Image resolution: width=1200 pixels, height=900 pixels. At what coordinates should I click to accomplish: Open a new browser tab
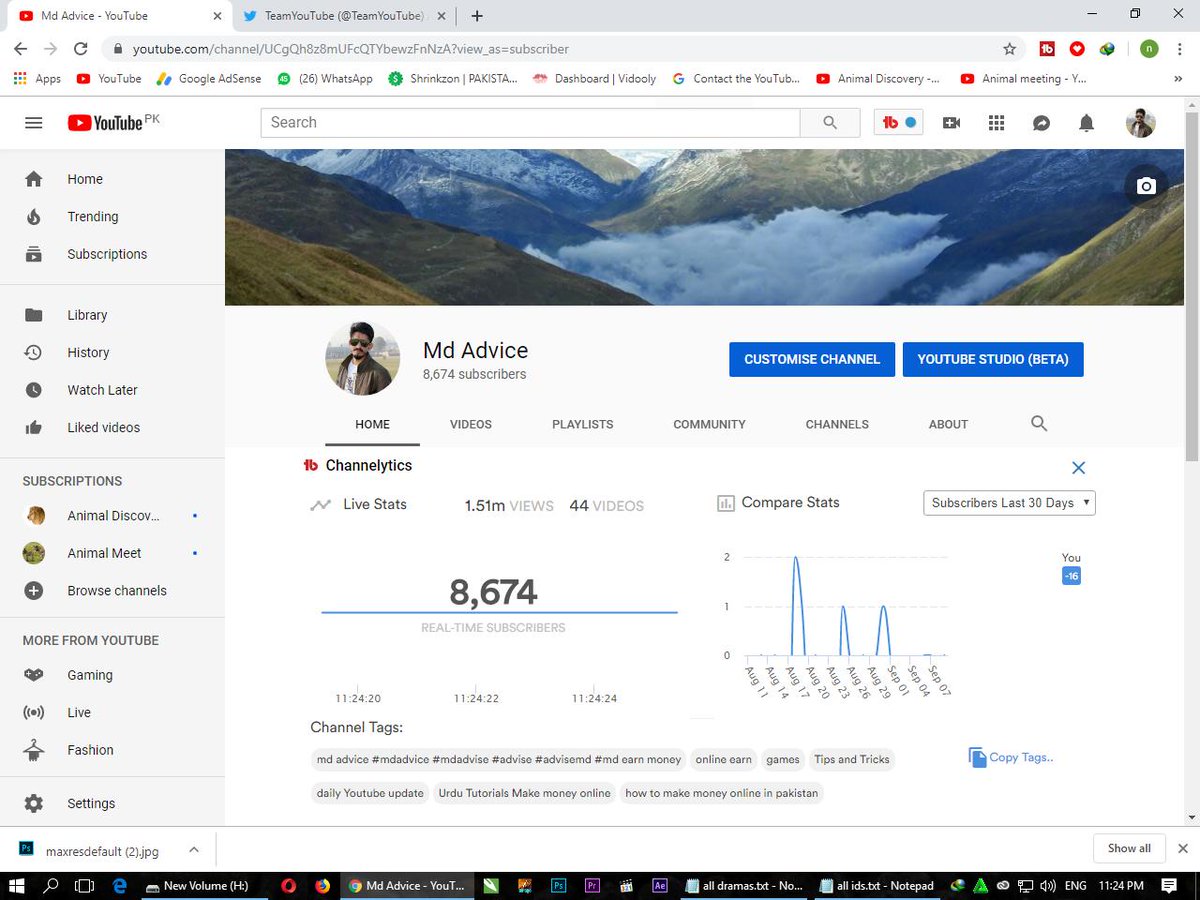[x=477, y=16]
